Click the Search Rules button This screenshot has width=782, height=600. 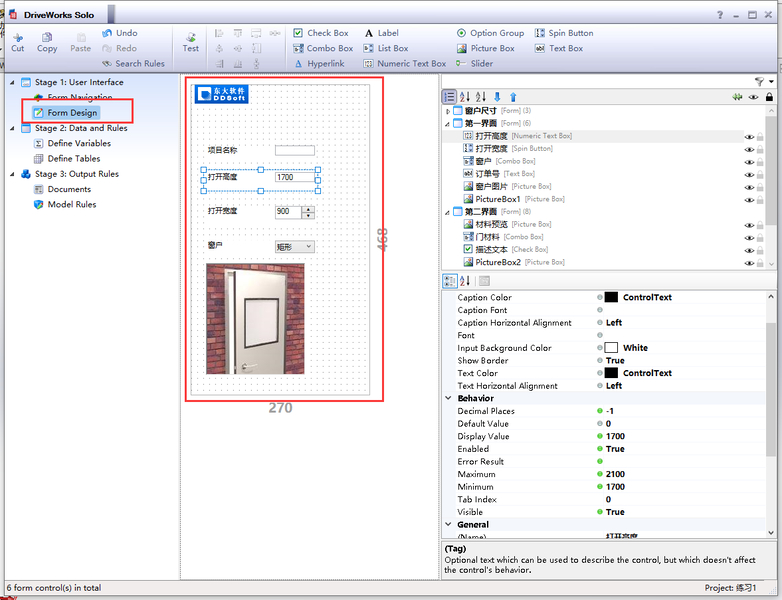point(133,63)
